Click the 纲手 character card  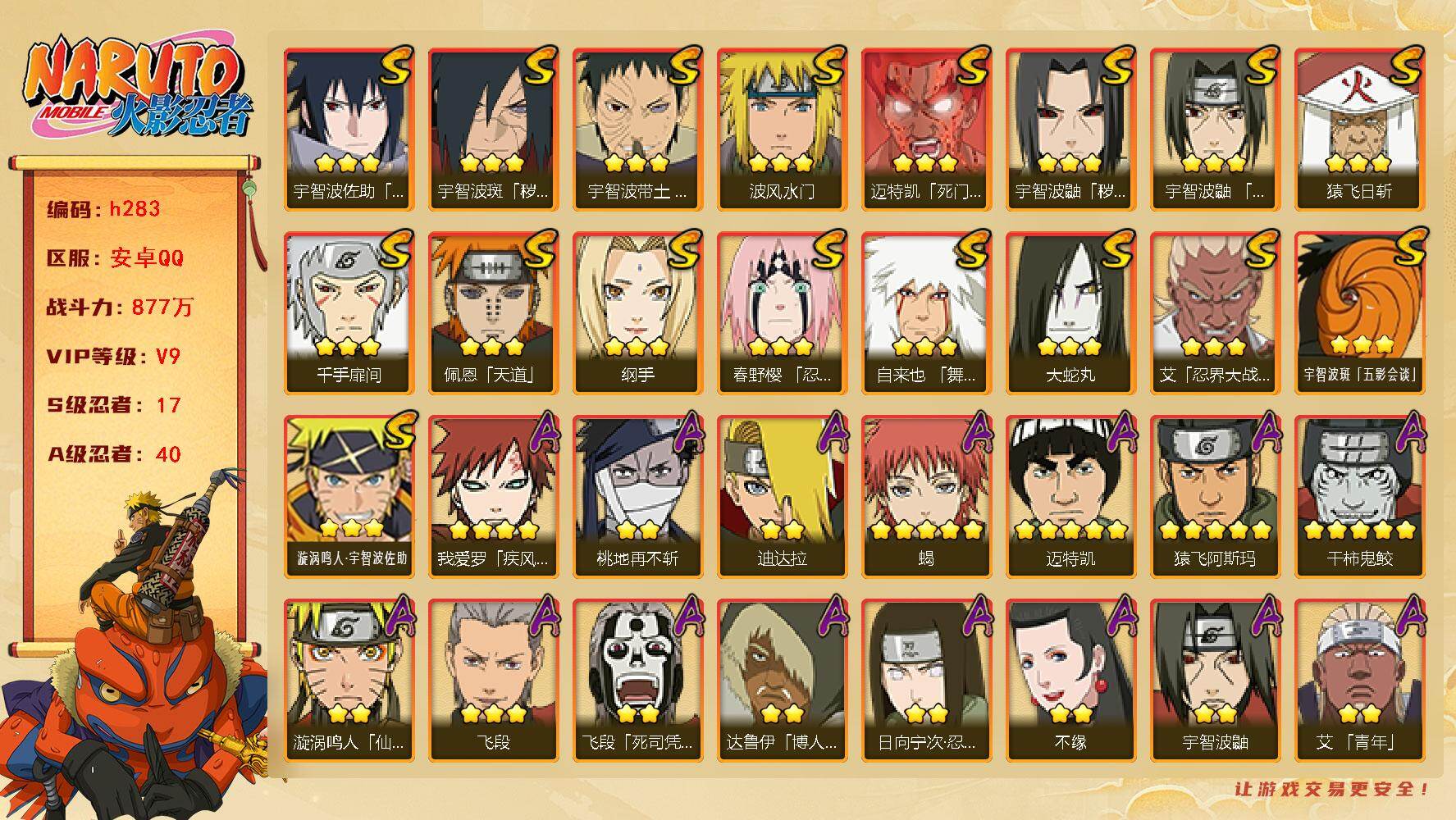(637, 313)
